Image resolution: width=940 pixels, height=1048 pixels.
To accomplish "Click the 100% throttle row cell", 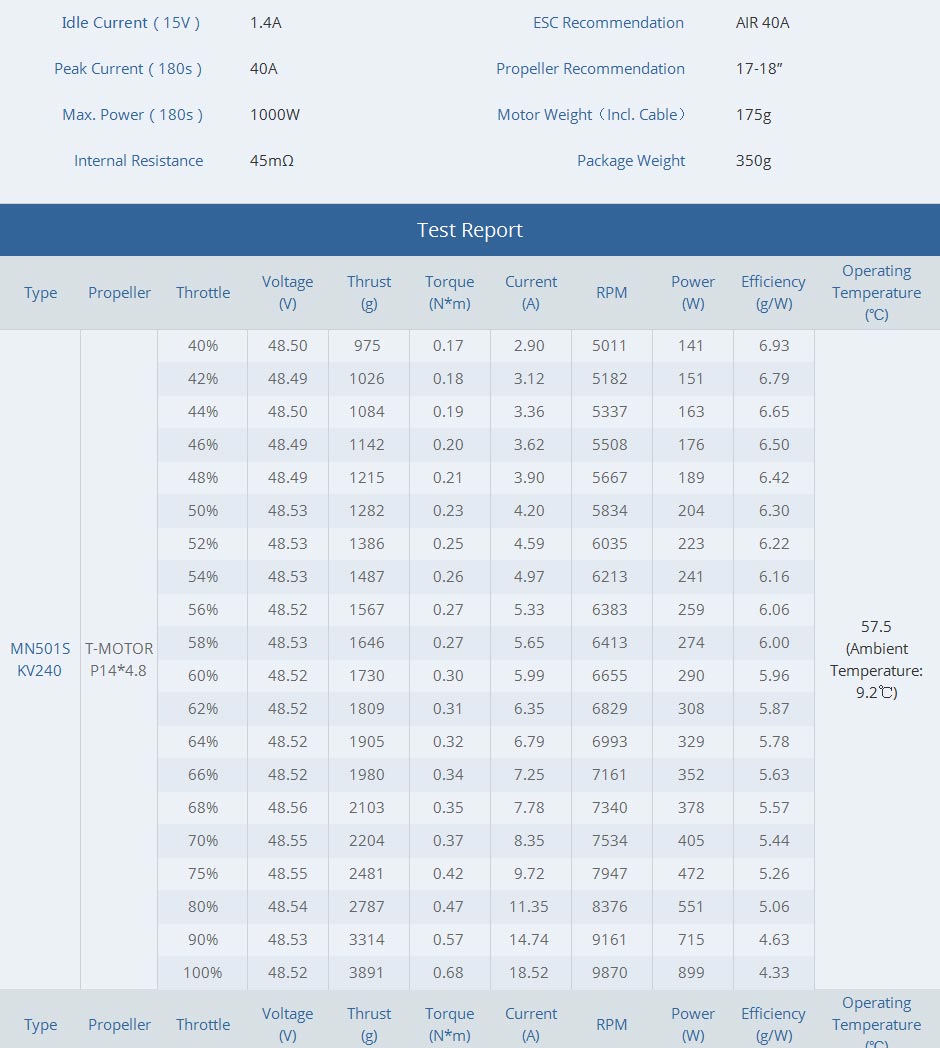I will point(203,972).
